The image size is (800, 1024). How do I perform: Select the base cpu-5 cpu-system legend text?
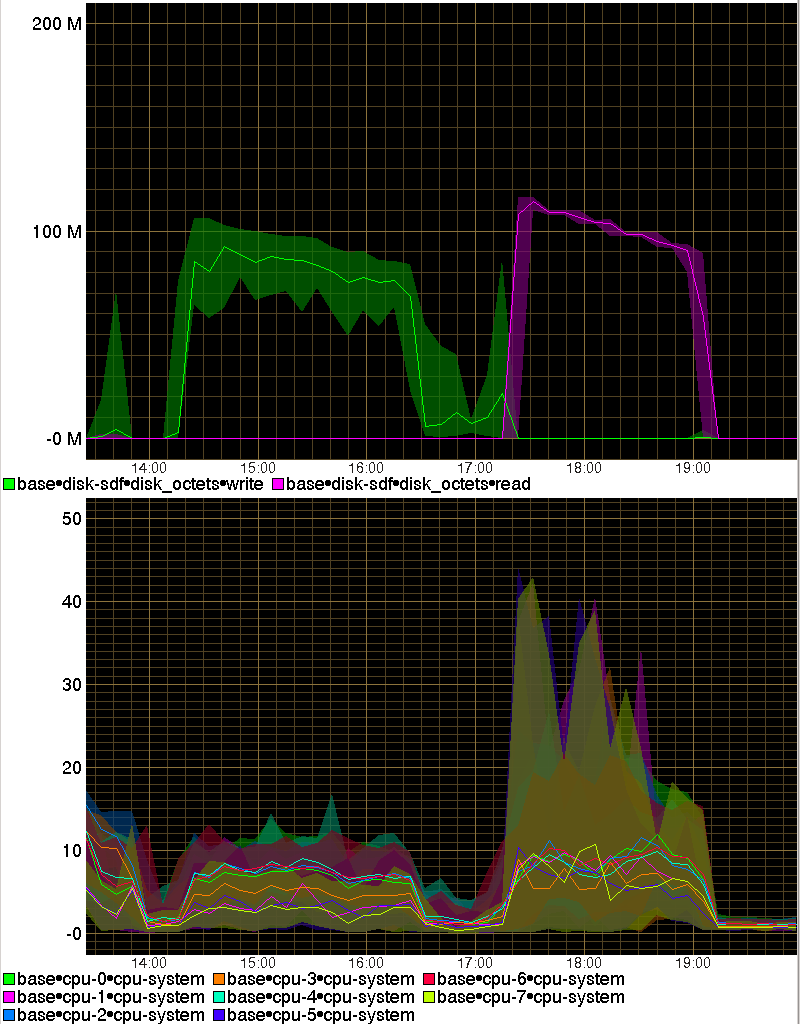pyautogui.click(x=320, y=1015)
